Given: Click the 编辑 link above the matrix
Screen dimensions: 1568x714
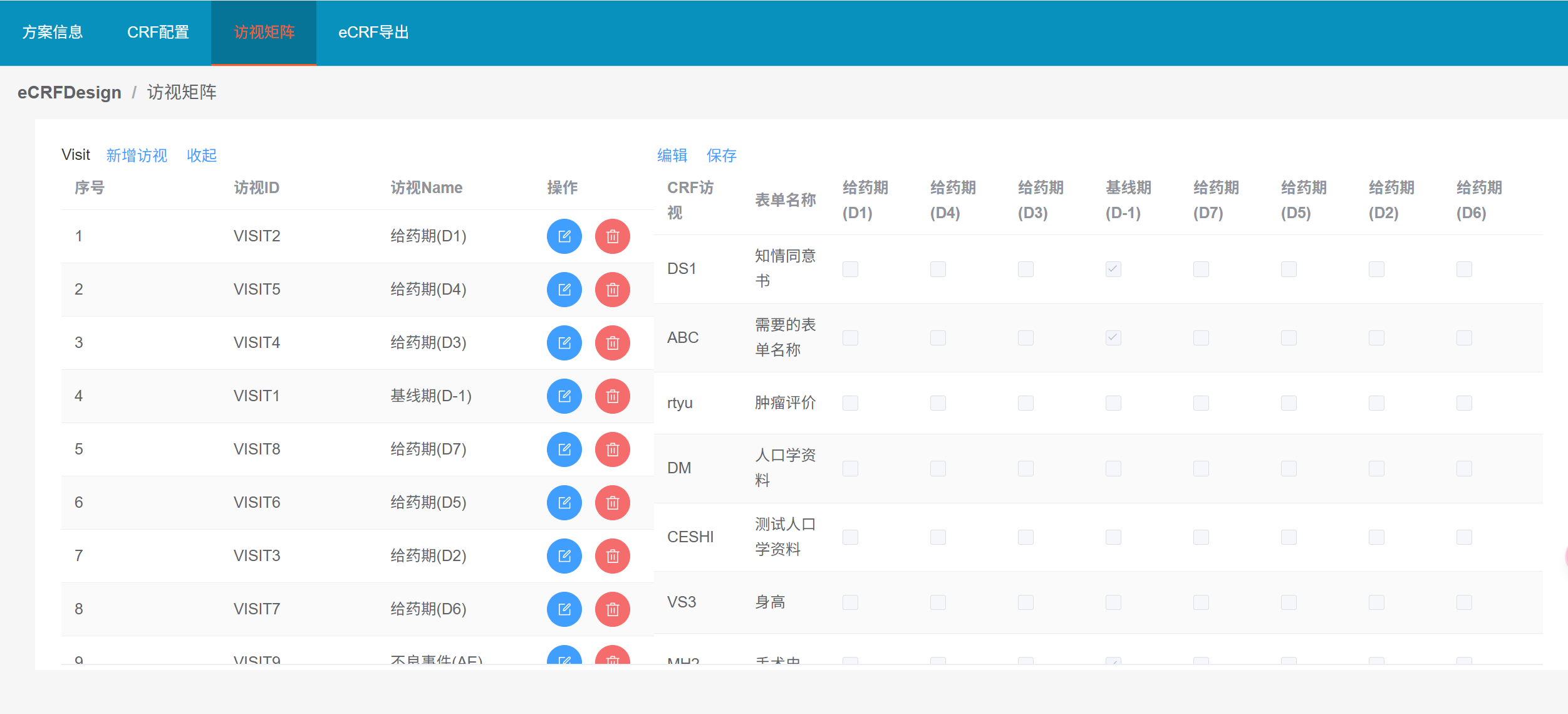Looking at the screenshot, I should [x=672, y=155].
